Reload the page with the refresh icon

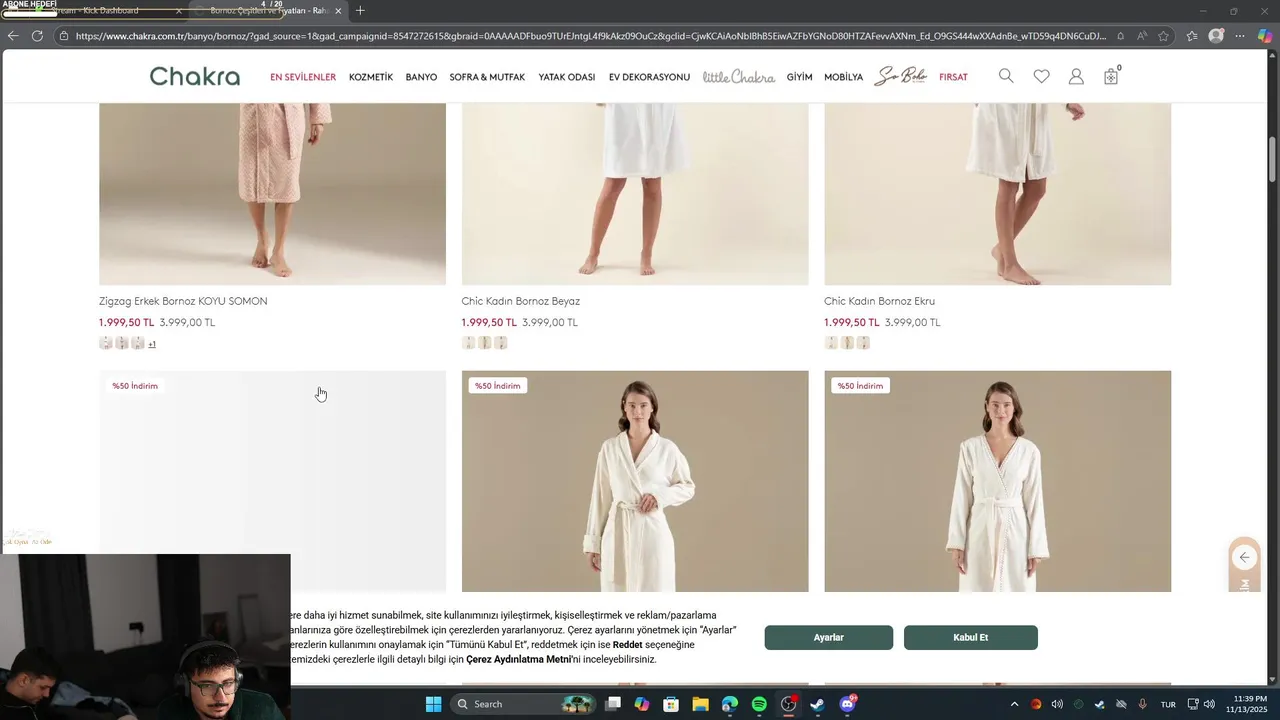tap(37, 36)
